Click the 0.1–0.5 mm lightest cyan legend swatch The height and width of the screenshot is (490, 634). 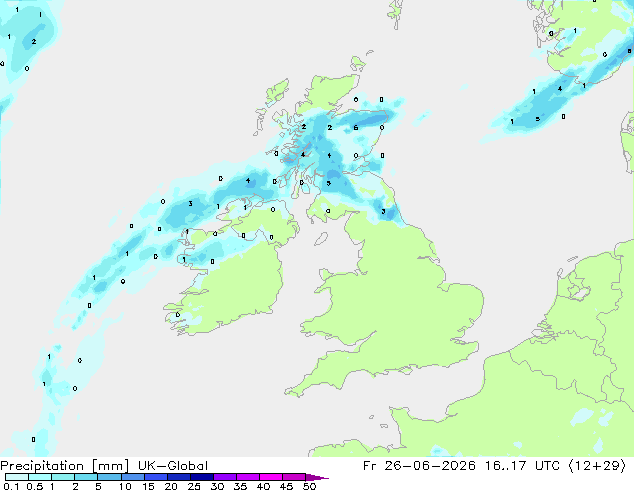(17, 477)
